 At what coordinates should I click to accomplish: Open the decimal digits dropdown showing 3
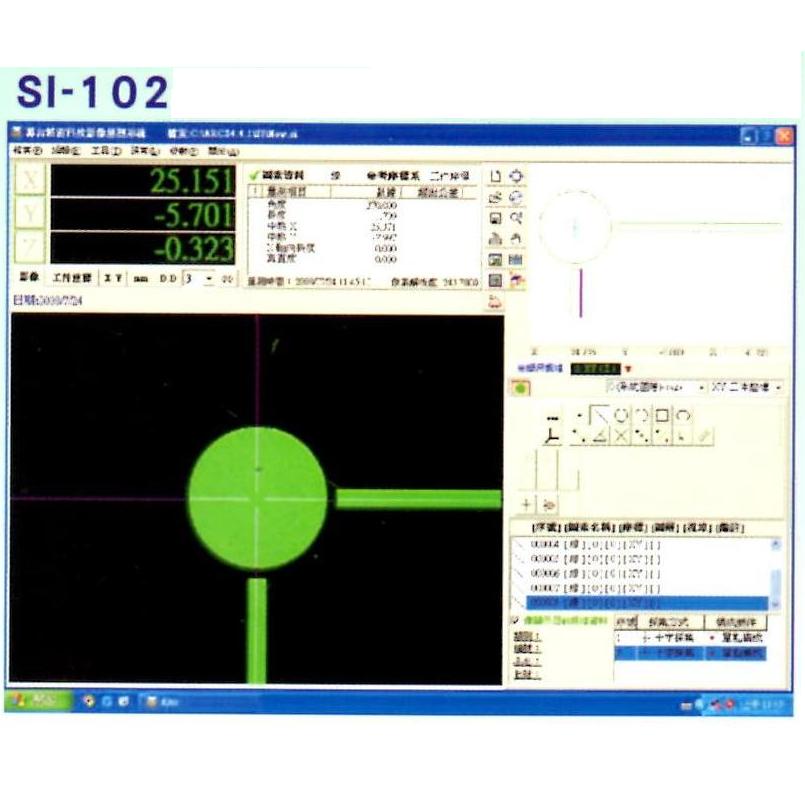coord(208,278)
